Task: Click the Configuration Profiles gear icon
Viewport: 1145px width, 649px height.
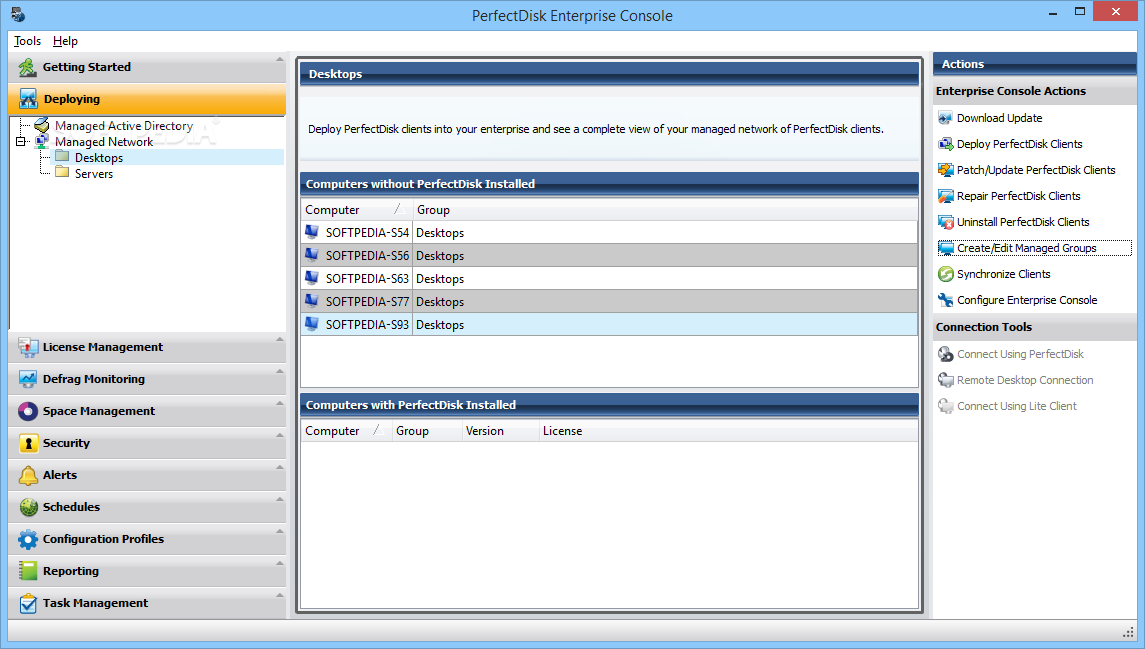Action: 28,539
